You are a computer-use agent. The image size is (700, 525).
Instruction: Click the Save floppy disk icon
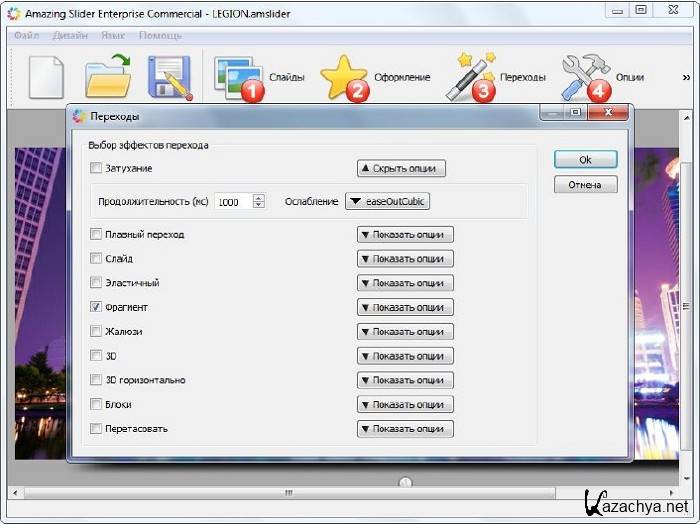[169, 77]
